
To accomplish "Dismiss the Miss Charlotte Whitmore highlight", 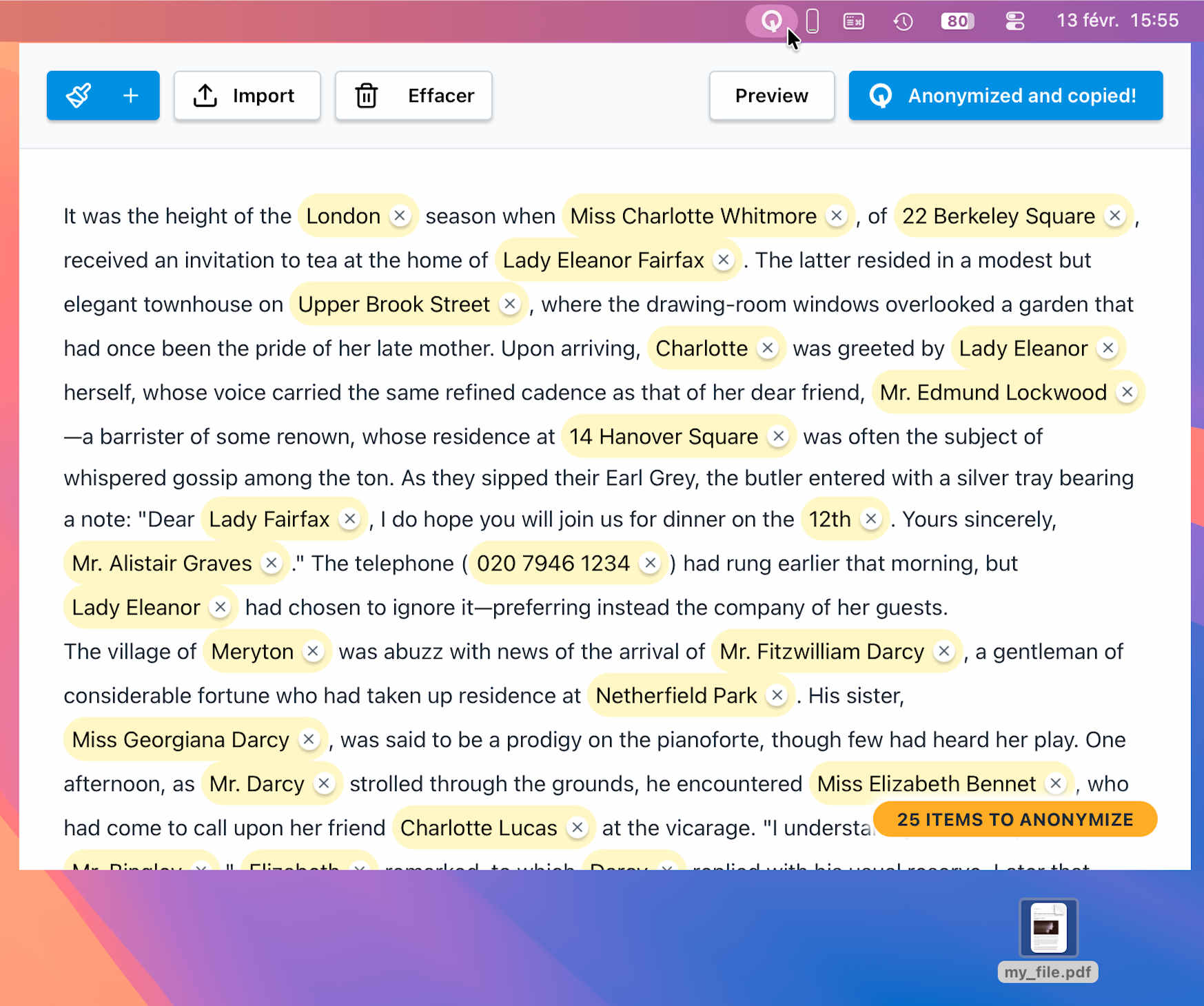I will (837, 216).
